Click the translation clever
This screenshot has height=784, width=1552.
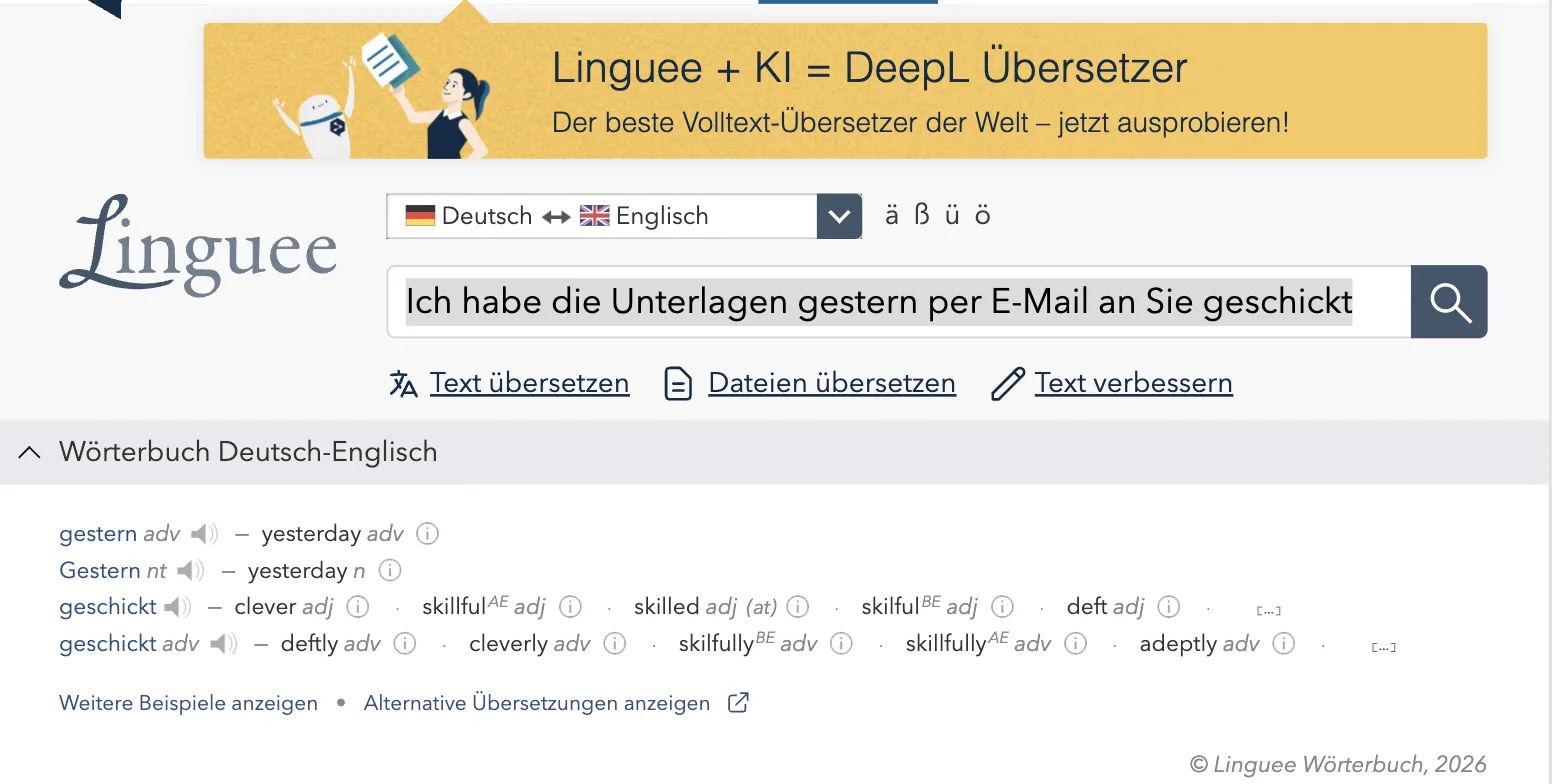coord(265,607)
